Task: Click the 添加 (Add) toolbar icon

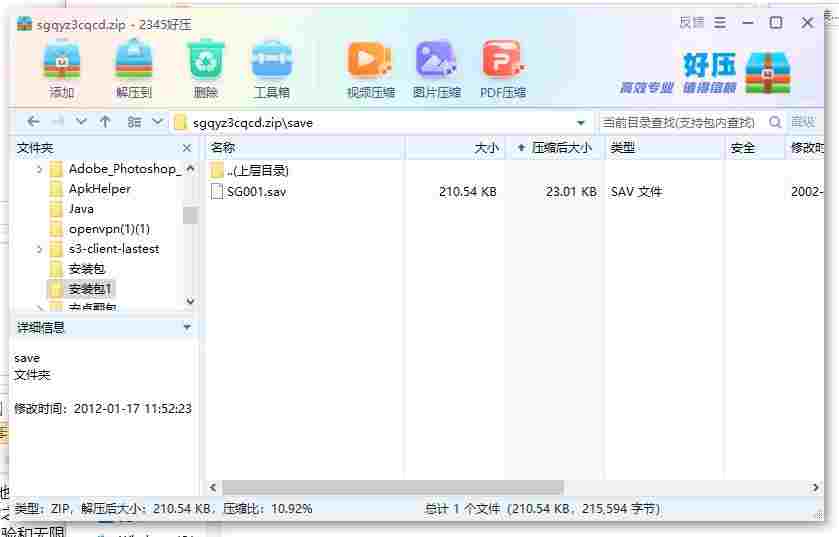Action: coord(62,70)
